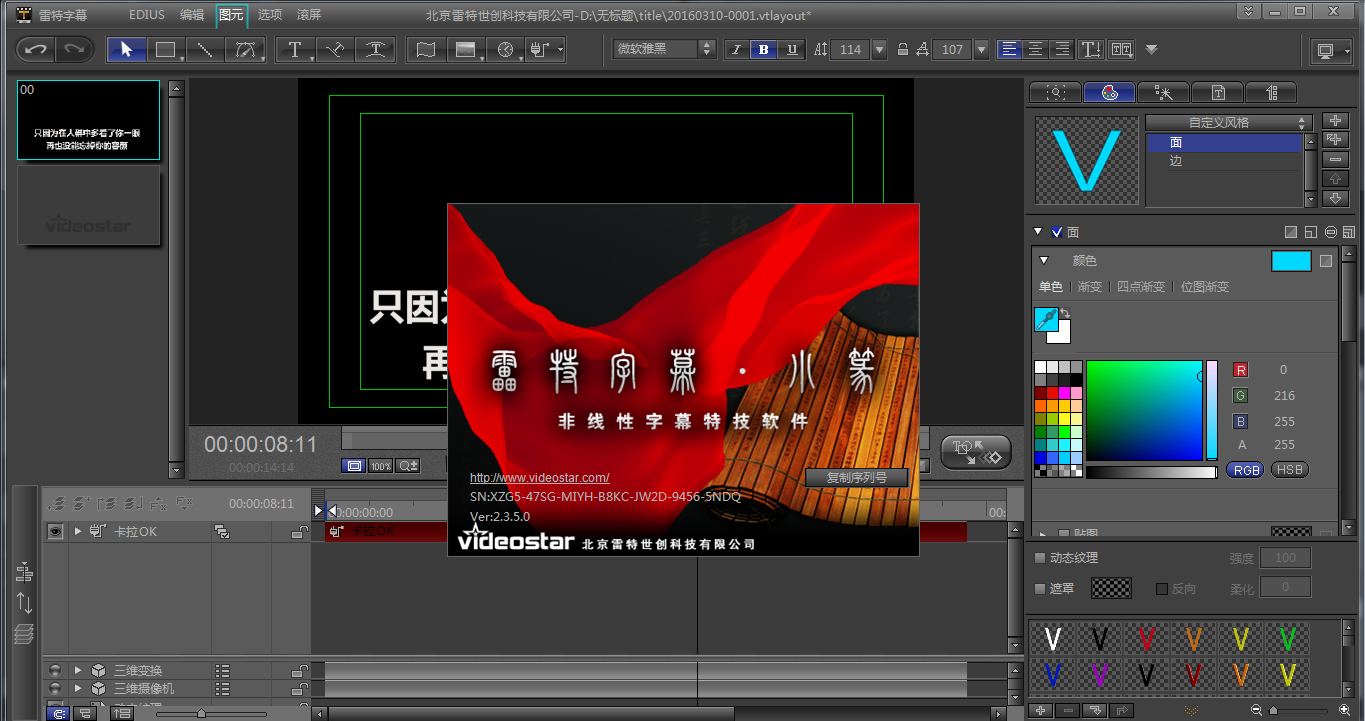1365x721 pixels.
Task: Collapse the 面 section triangle
Action: [1038, 232]
